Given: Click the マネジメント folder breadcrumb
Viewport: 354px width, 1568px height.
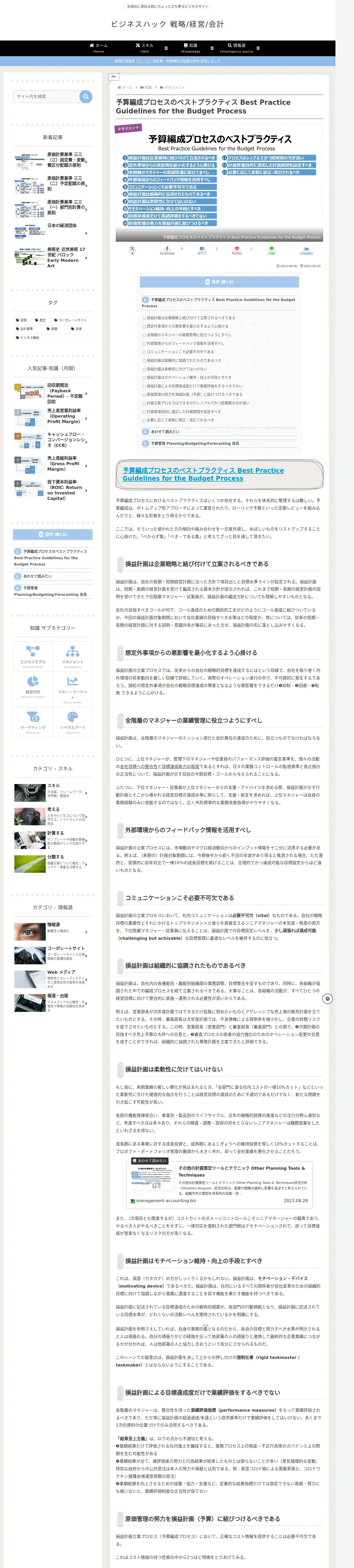Looking at the screenshot, I should (172, 88).
